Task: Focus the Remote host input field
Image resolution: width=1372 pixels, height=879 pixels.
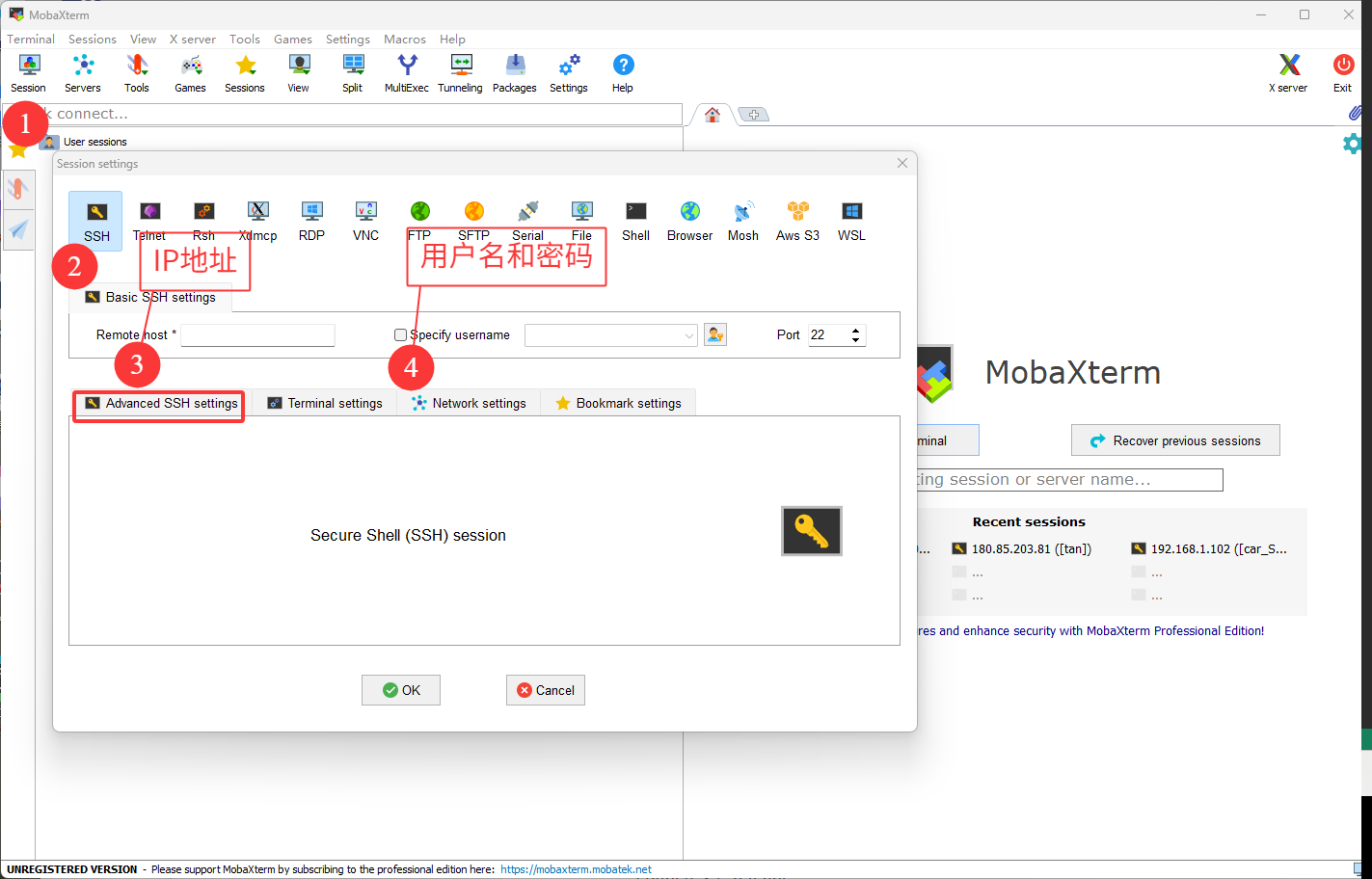Action: click(257, 334)
